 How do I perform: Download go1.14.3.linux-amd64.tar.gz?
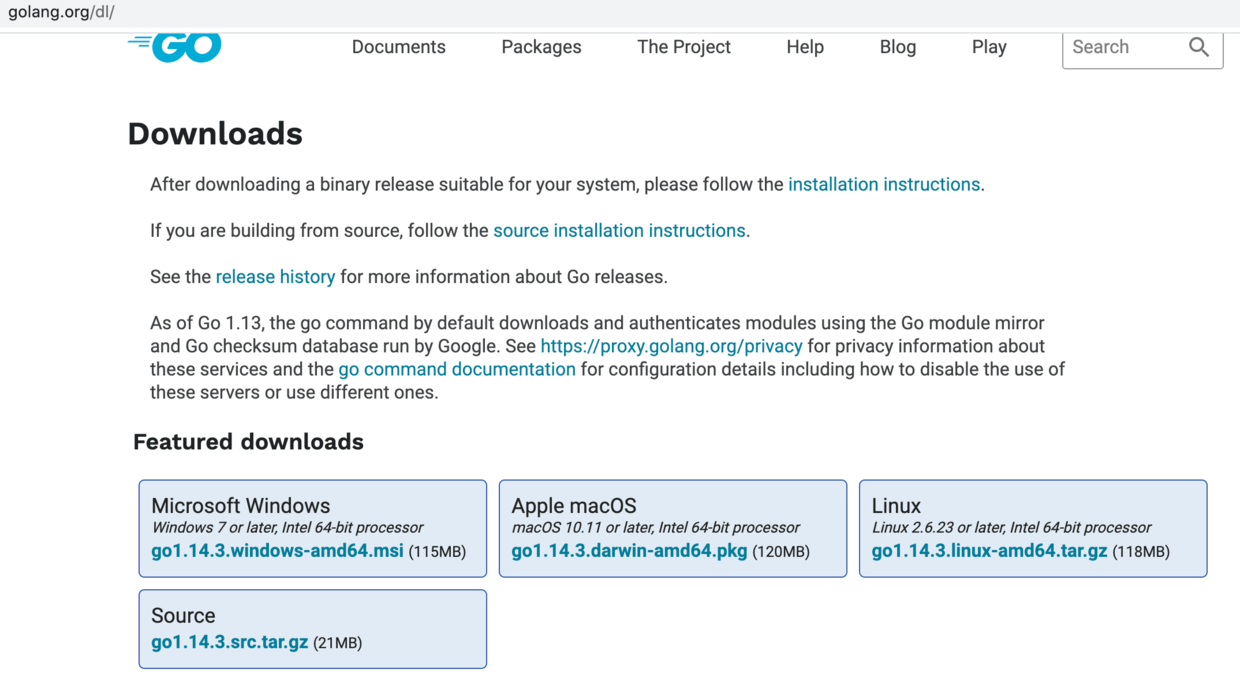(x=989, y=551)
